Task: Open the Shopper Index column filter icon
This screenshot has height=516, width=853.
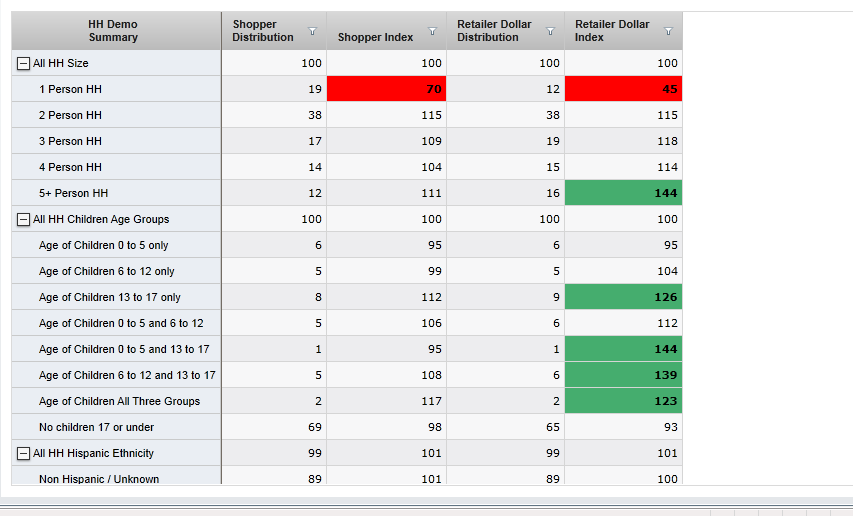Action: tap(432, 32)
